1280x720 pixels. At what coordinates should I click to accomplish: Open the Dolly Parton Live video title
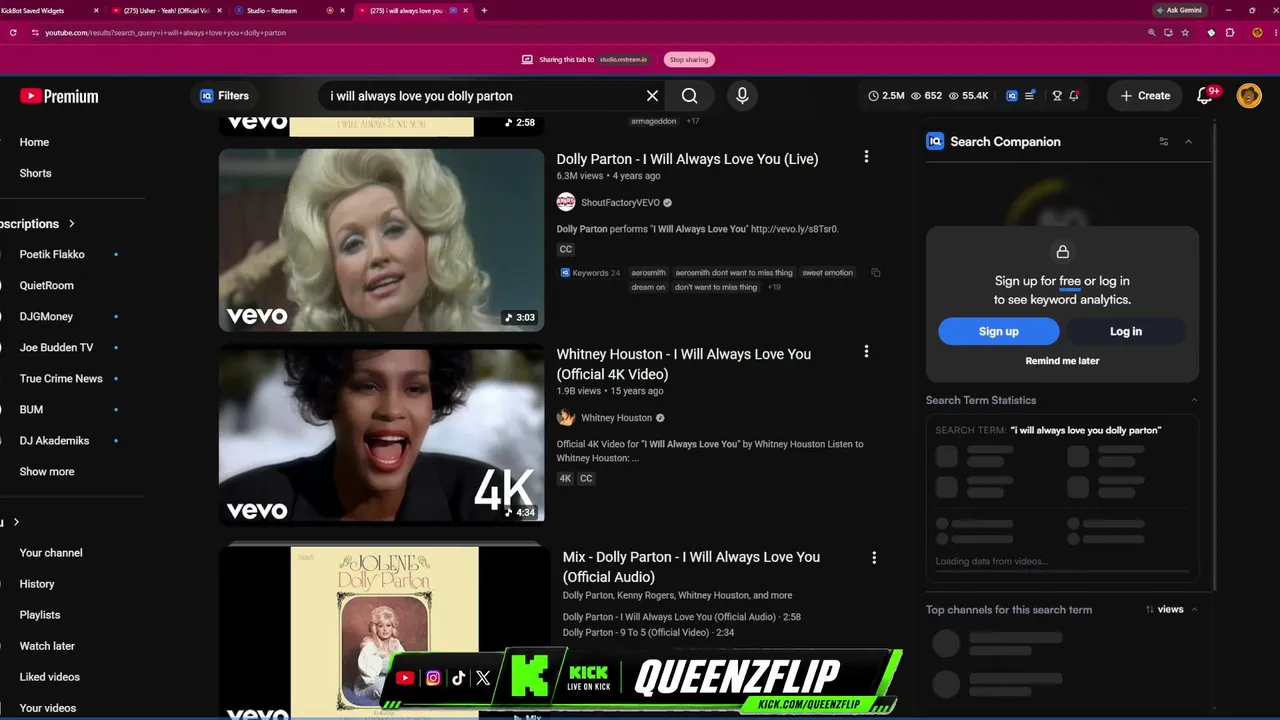[x=687, y=159]
